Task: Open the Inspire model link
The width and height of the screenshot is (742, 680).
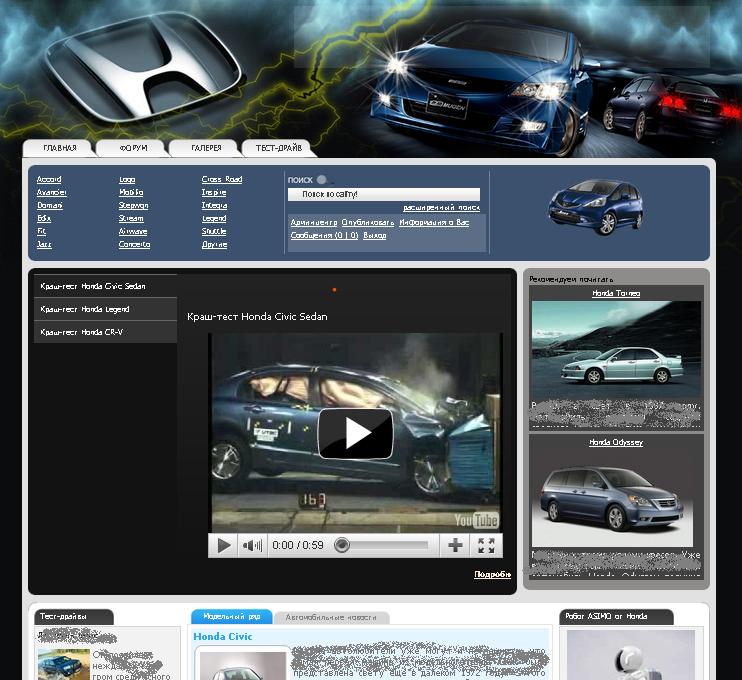Action: (214, 192)
